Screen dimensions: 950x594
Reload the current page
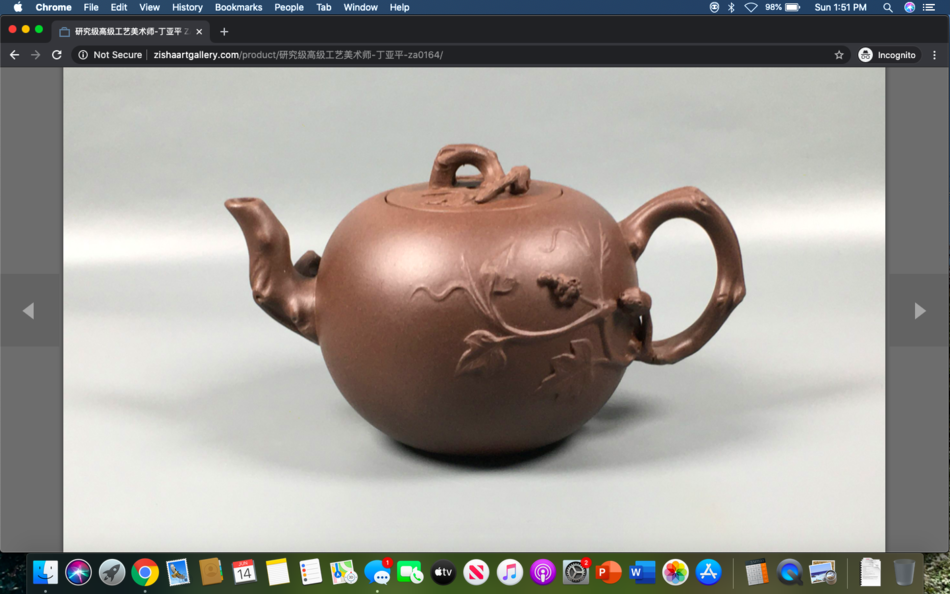57,55
